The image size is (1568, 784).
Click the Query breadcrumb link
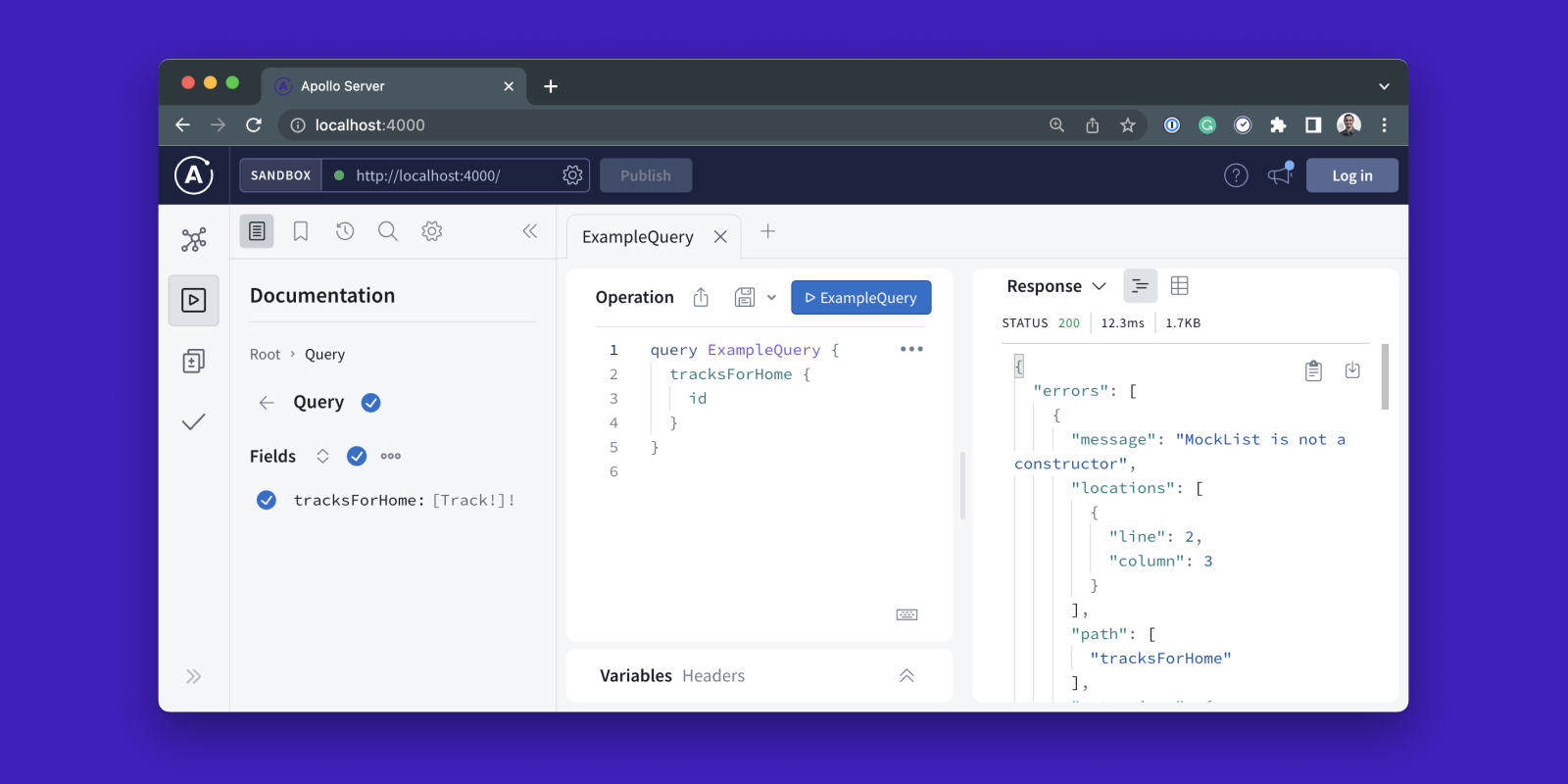[324, 355]
